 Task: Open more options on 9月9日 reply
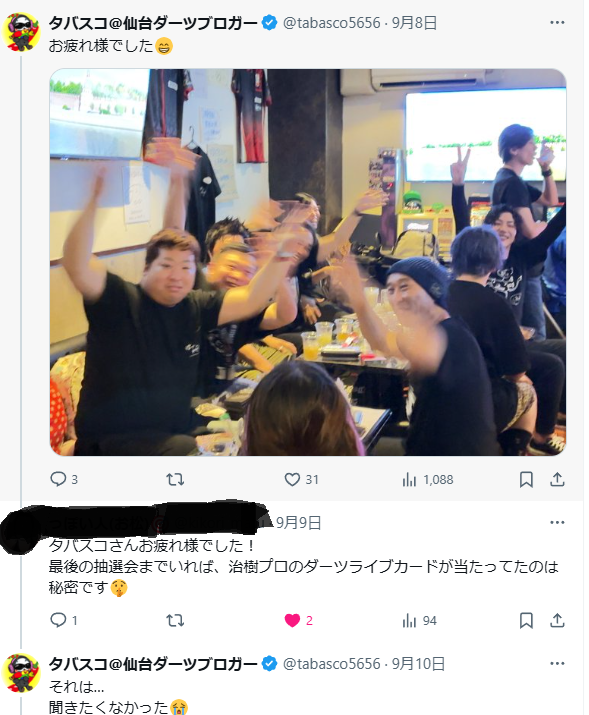[x=557, y=523]
